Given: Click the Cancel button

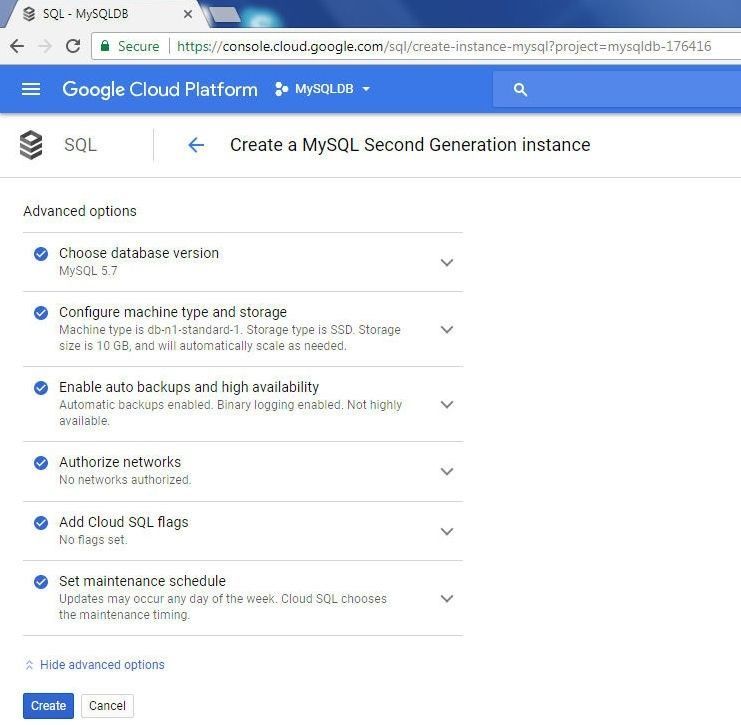Looking at the screenshot, I should click(107, 706).
